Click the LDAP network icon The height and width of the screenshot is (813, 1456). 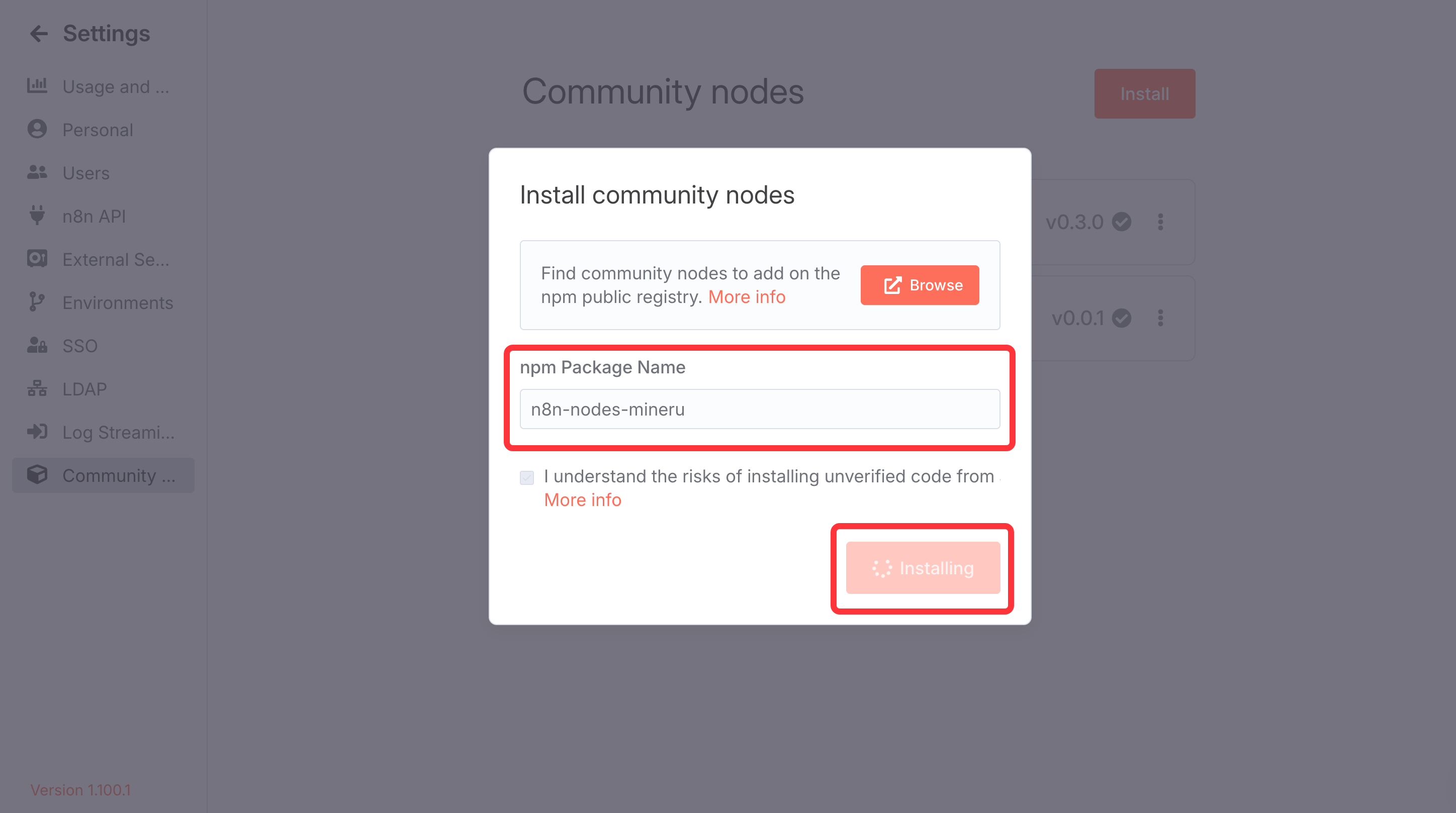(x=37, y=389)
